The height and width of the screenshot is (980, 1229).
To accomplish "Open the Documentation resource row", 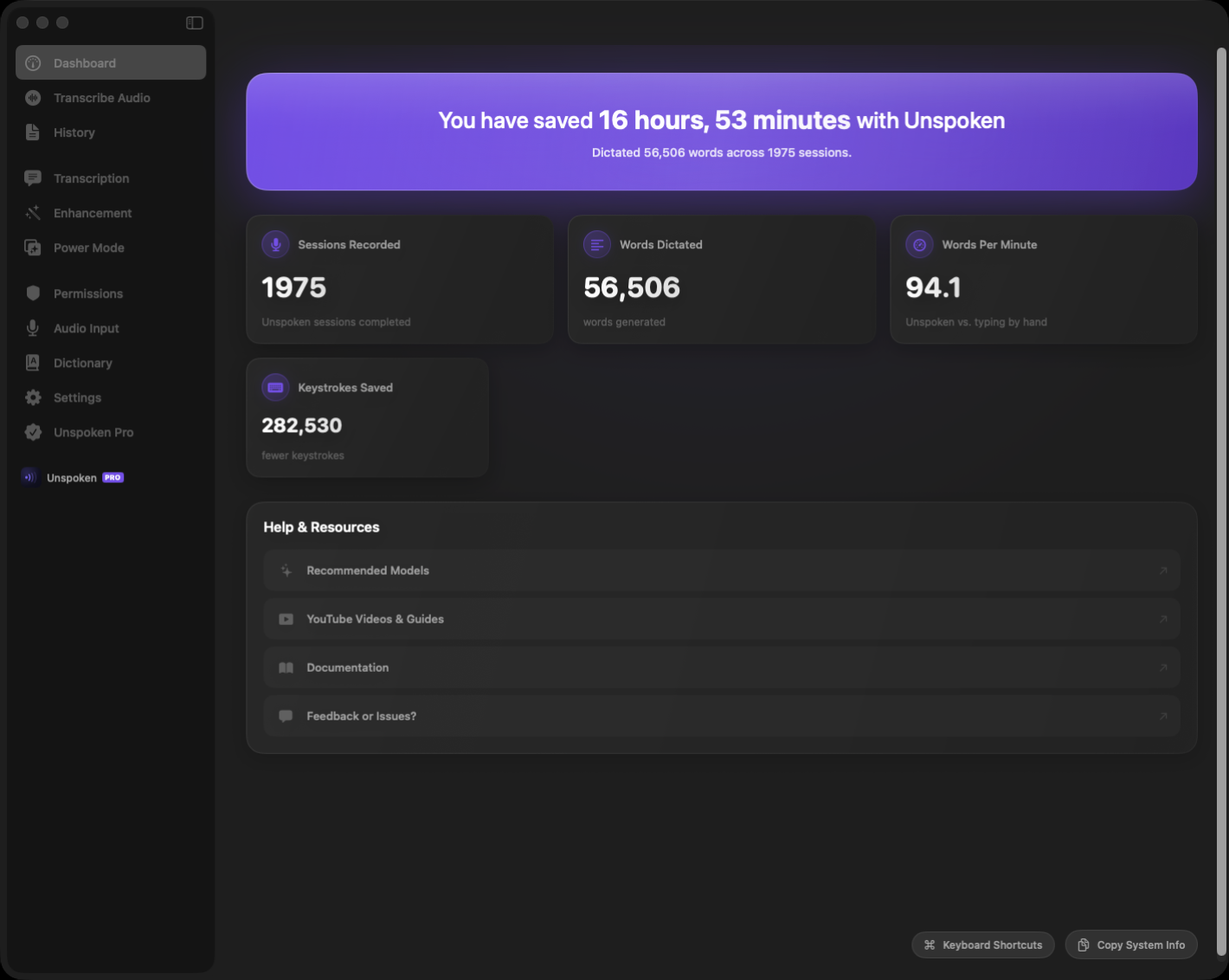I will tap(722, 667).
